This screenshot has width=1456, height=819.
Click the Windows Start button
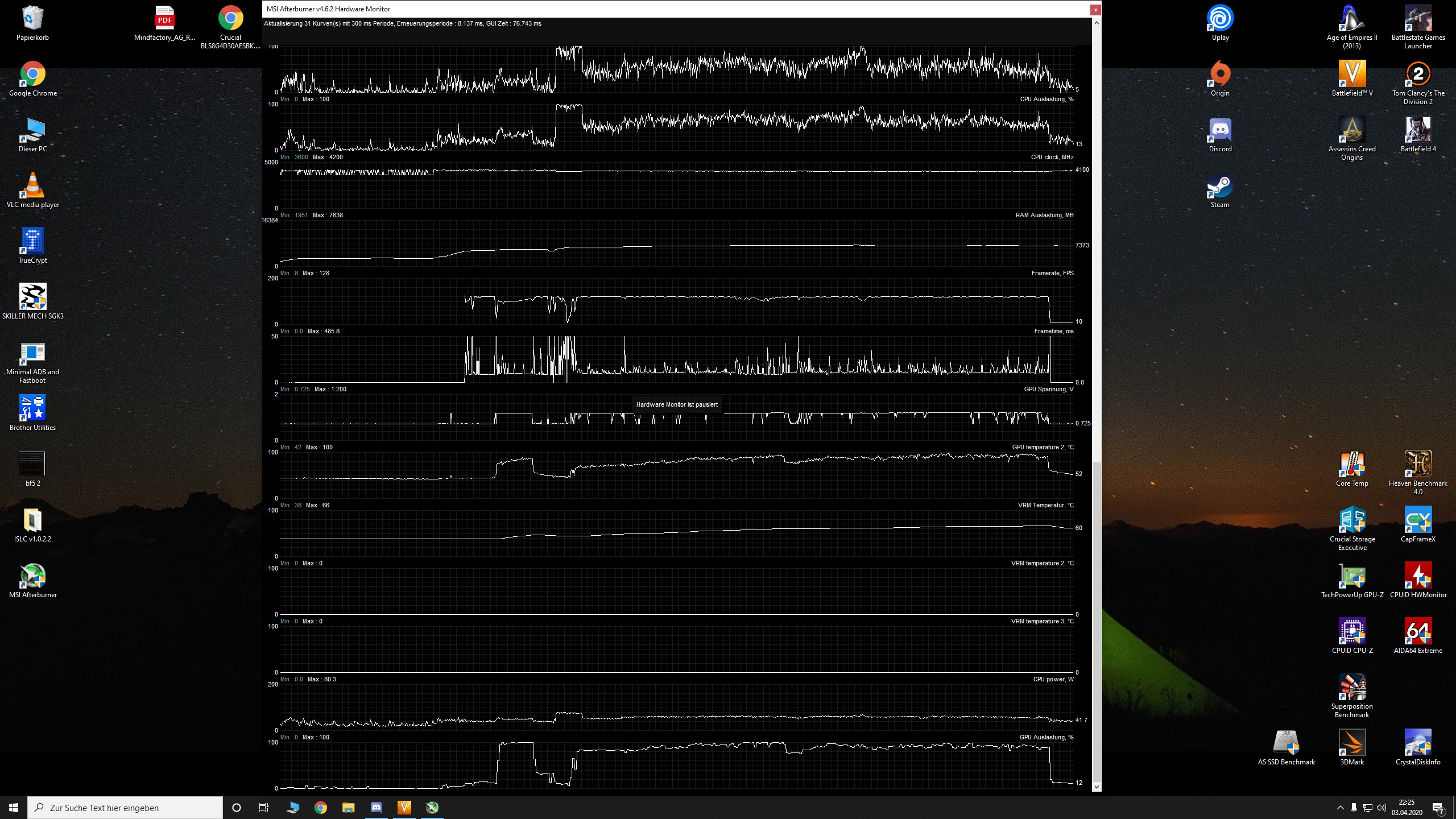[x=14, y=808]
